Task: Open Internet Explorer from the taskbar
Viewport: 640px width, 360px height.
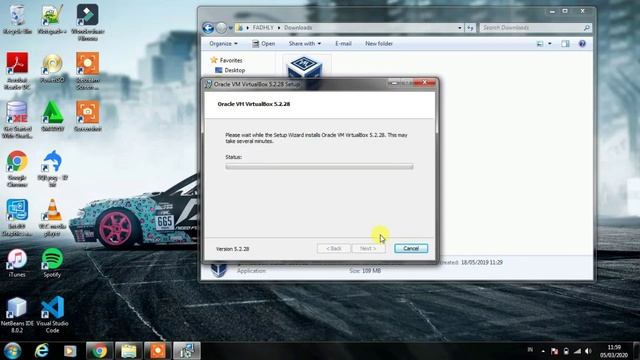Action: pyautogui.click(x=41, y=351)
